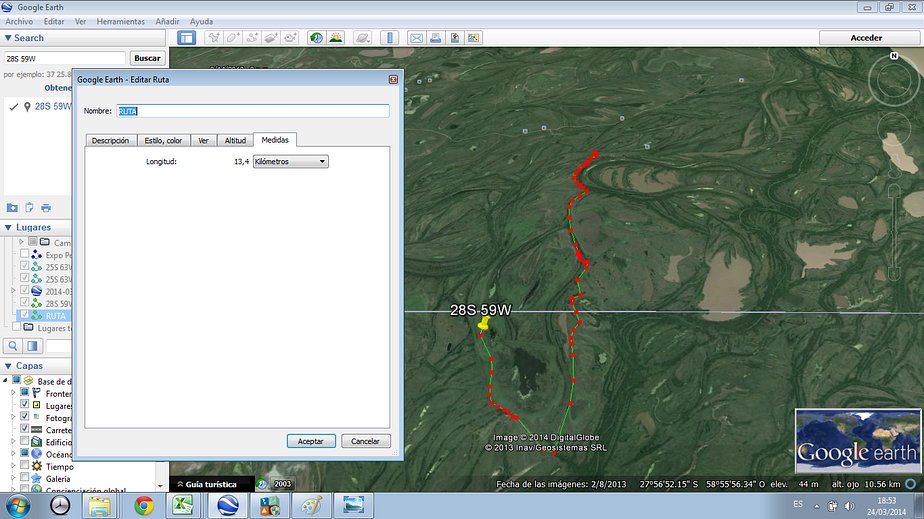Open Windows Explorer from the taskbar
The image size is (924, 519).
[100, 505]
